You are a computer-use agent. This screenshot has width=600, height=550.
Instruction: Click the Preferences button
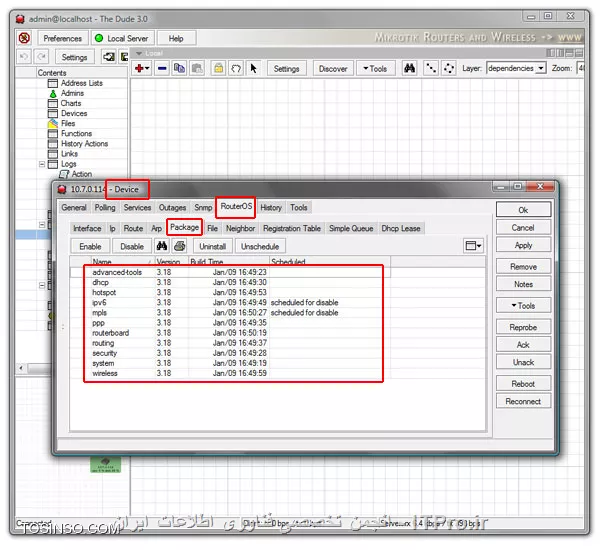[63, 38]
